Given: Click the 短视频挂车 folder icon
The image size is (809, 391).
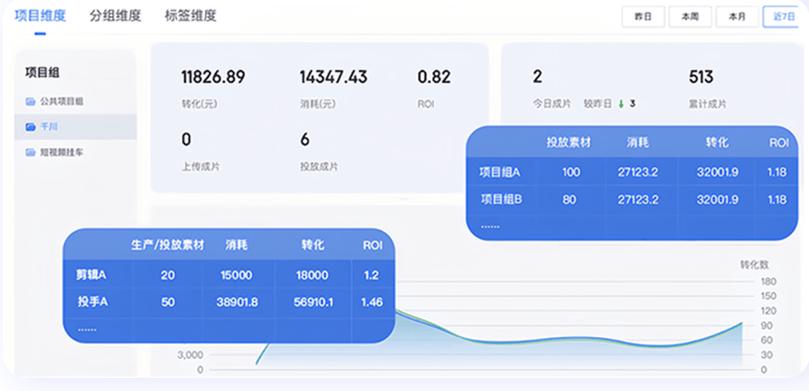Looking at the screenshot, I should (x=30, y=153).
